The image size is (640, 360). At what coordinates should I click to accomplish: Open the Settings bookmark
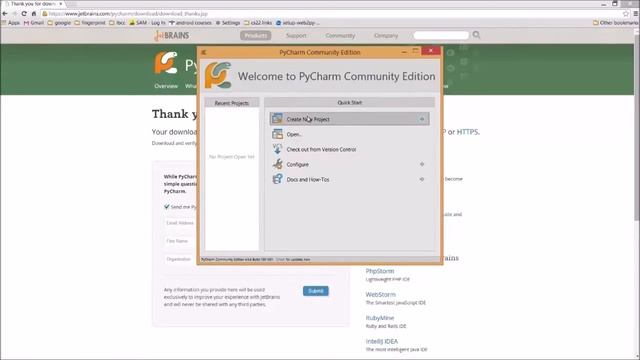[228, 23]
